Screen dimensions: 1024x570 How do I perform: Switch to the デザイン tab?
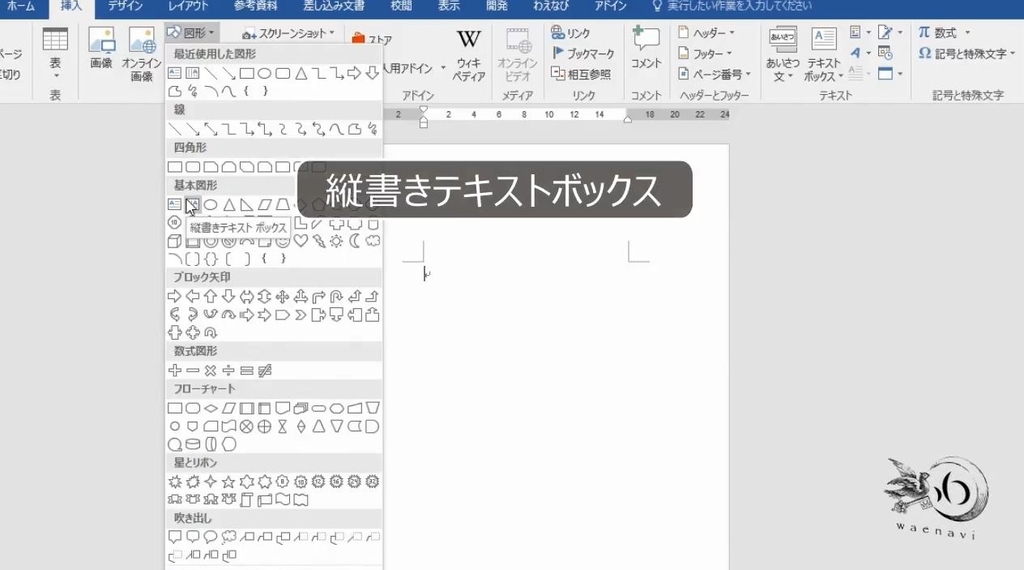point(125,7)
